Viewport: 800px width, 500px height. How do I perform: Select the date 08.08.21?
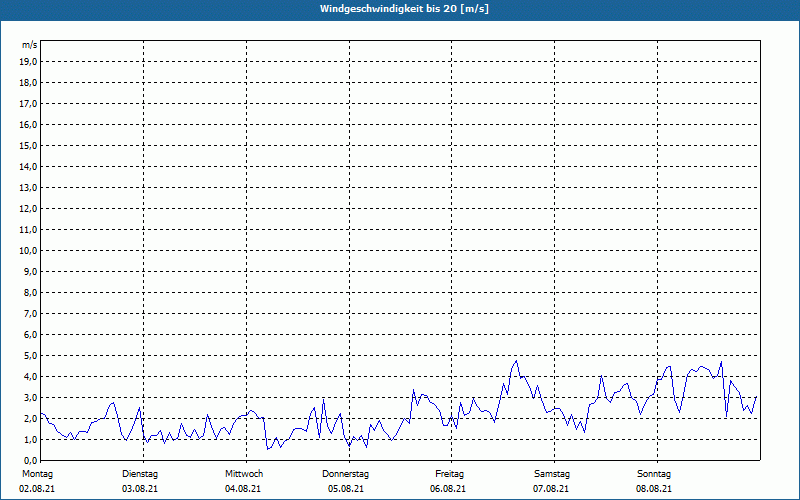click(654, 489)
